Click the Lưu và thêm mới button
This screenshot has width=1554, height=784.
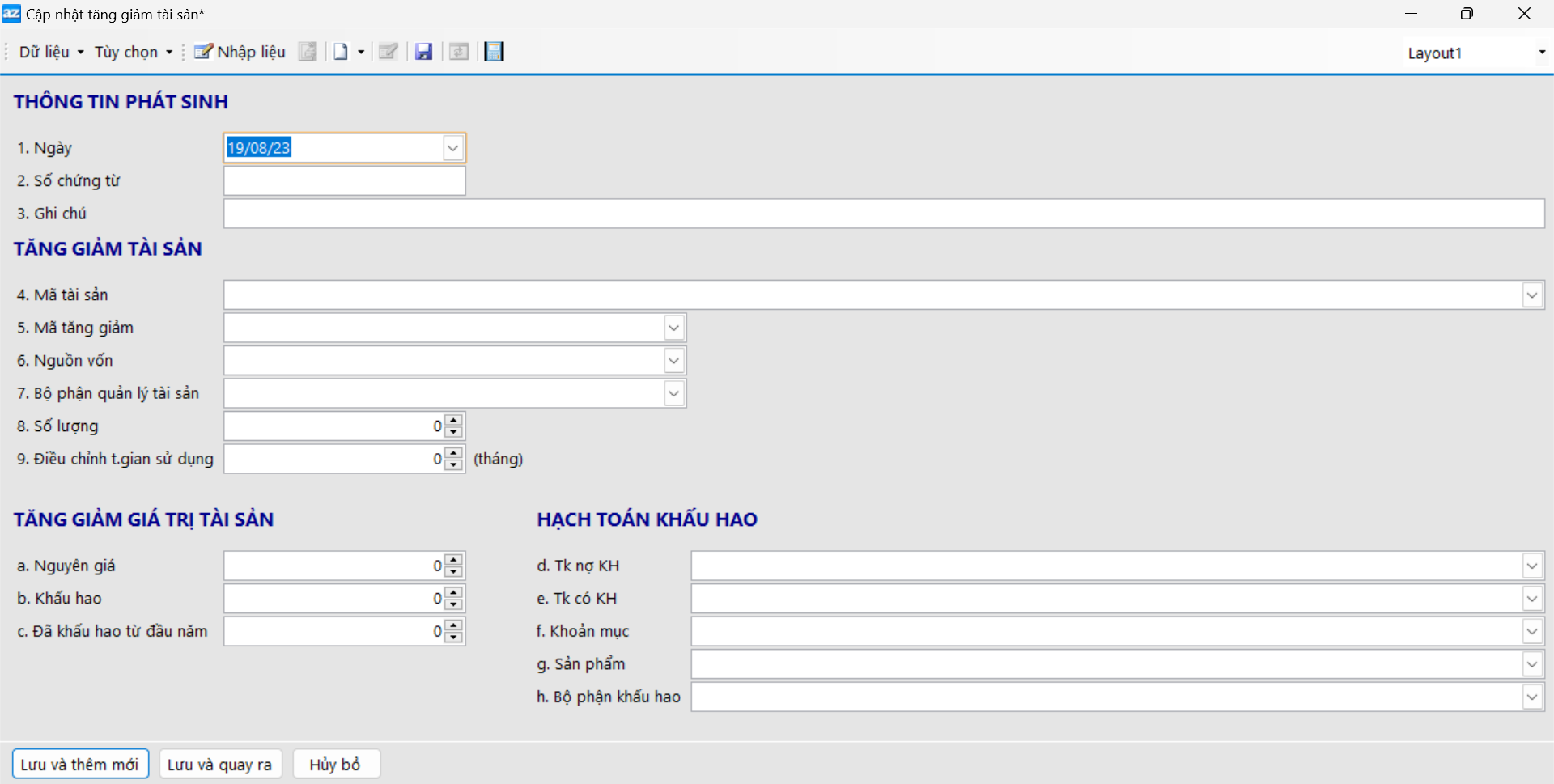tap(80, 765)
